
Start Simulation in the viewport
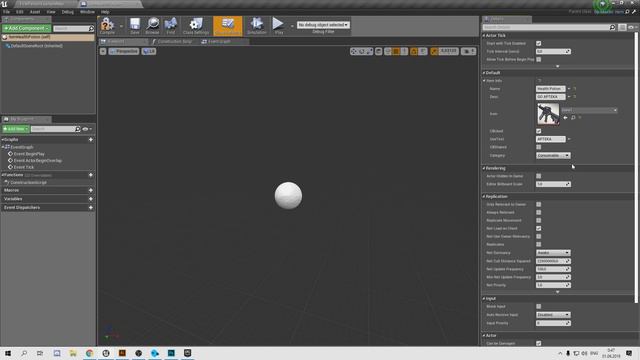click(x=257, y=25)
